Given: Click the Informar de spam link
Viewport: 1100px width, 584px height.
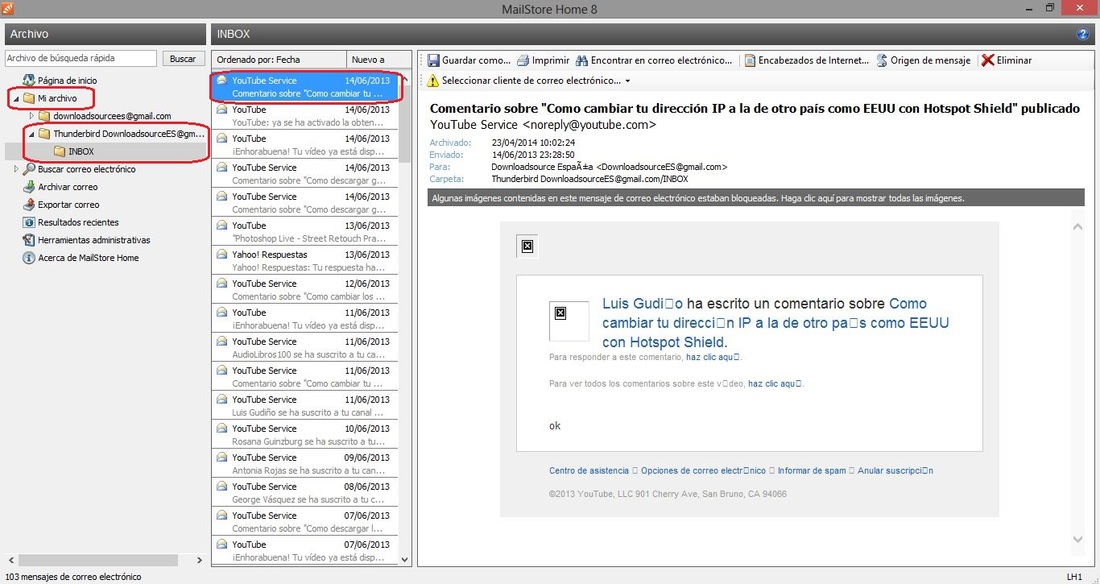Looking at the screenshot, I should (812, 470).
